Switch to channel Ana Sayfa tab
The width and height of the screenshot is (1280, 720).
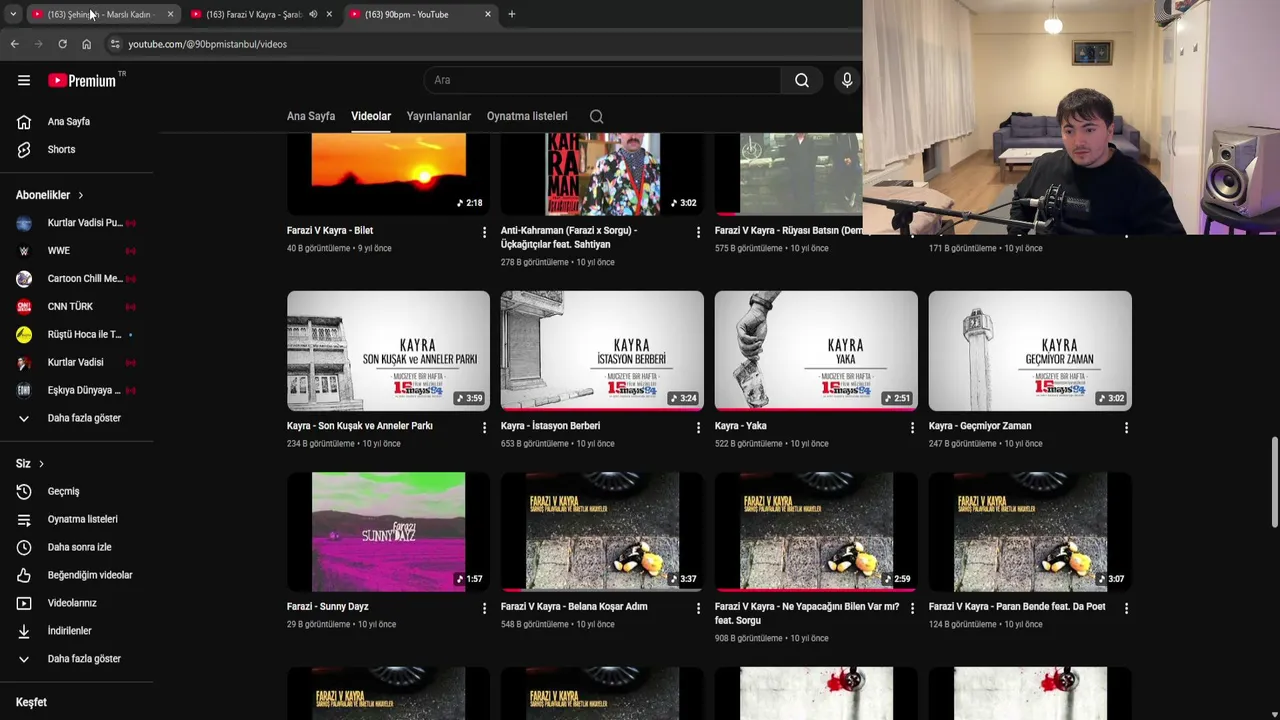click(x=311, y=116)
